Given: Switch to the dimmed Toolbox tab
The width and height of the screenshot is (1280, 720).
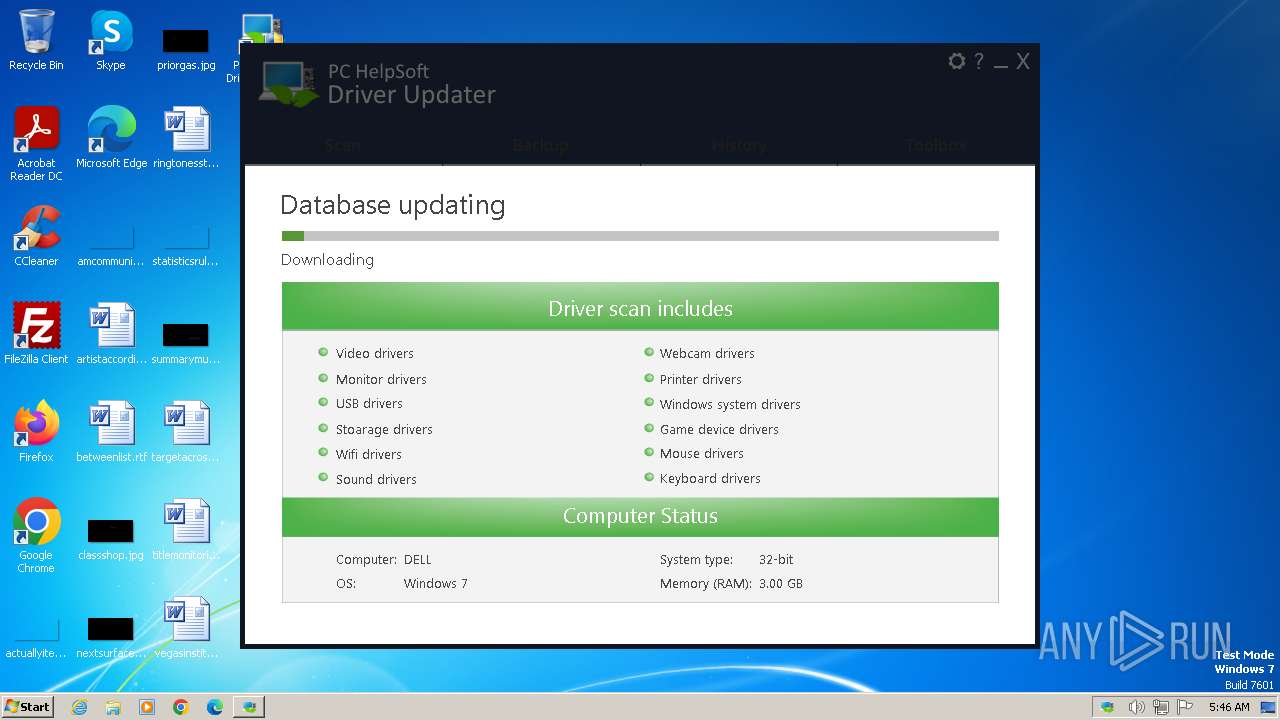Looking at the screenshot, I should [x=936, y=145].
